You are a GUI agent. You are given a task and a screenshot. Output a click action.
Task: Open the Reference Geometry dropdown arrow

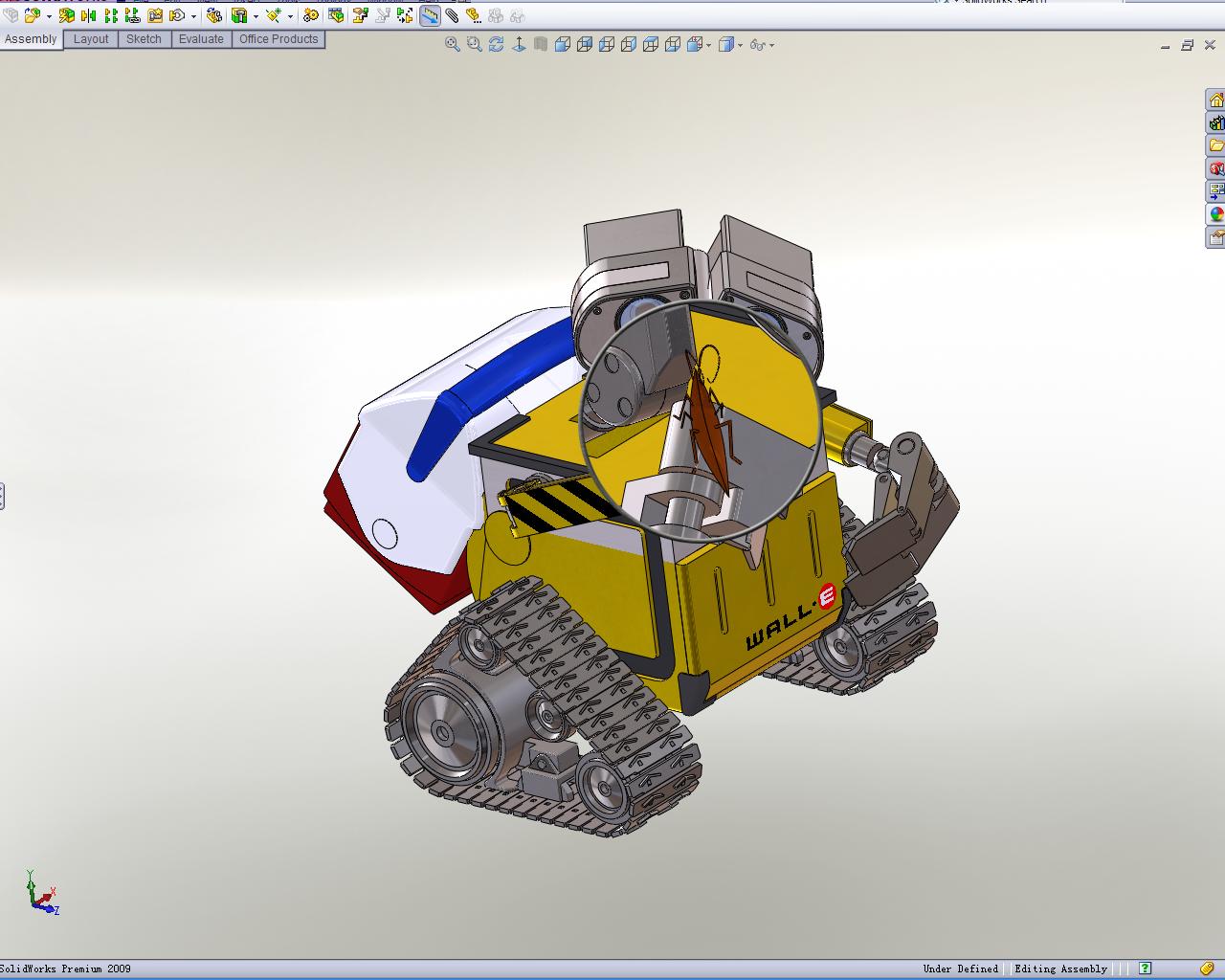point(290,16)
